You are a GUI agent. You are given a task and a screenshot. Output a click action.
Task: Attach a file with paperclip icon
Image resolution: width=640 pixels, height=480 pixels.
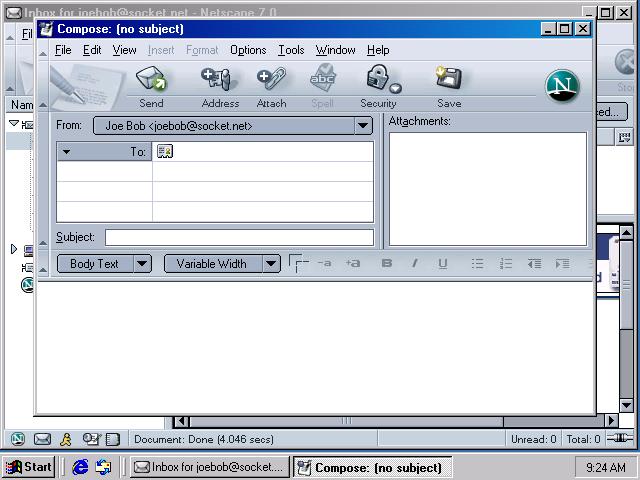pos(271,87)
